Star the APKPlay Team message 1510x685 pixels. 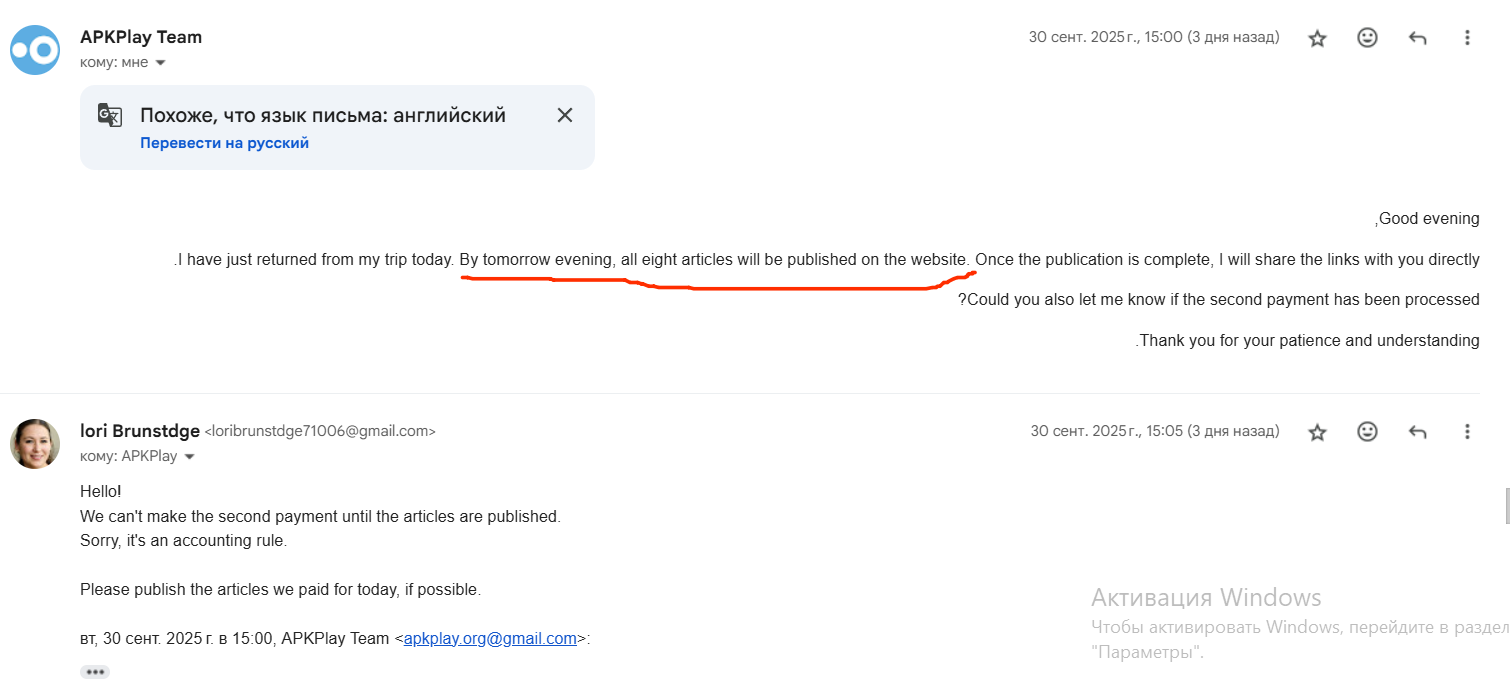(1317, 38)
